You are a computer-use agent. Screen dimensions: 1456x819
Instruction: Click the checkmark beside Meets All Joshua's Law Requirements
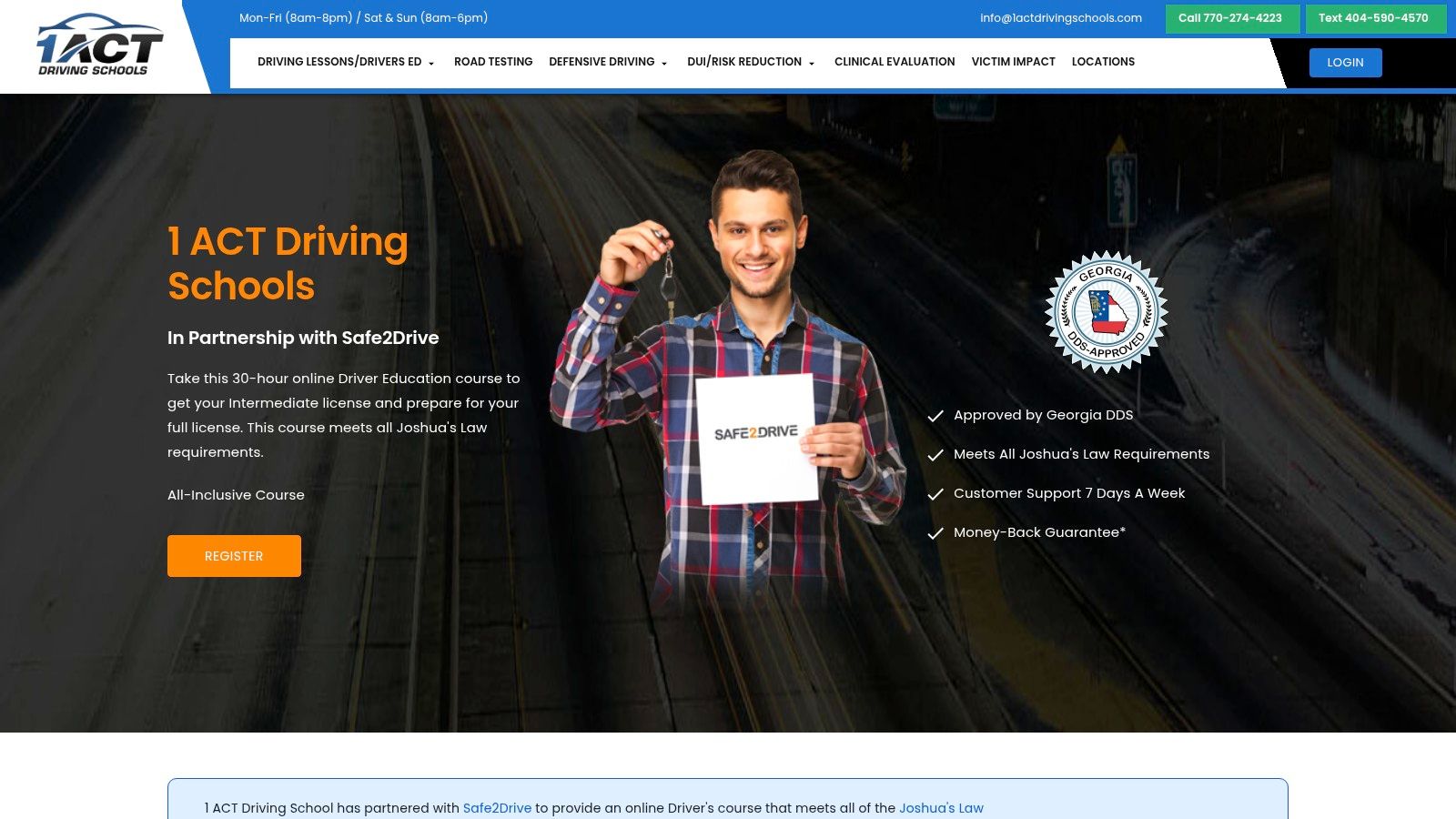[935, 455]
